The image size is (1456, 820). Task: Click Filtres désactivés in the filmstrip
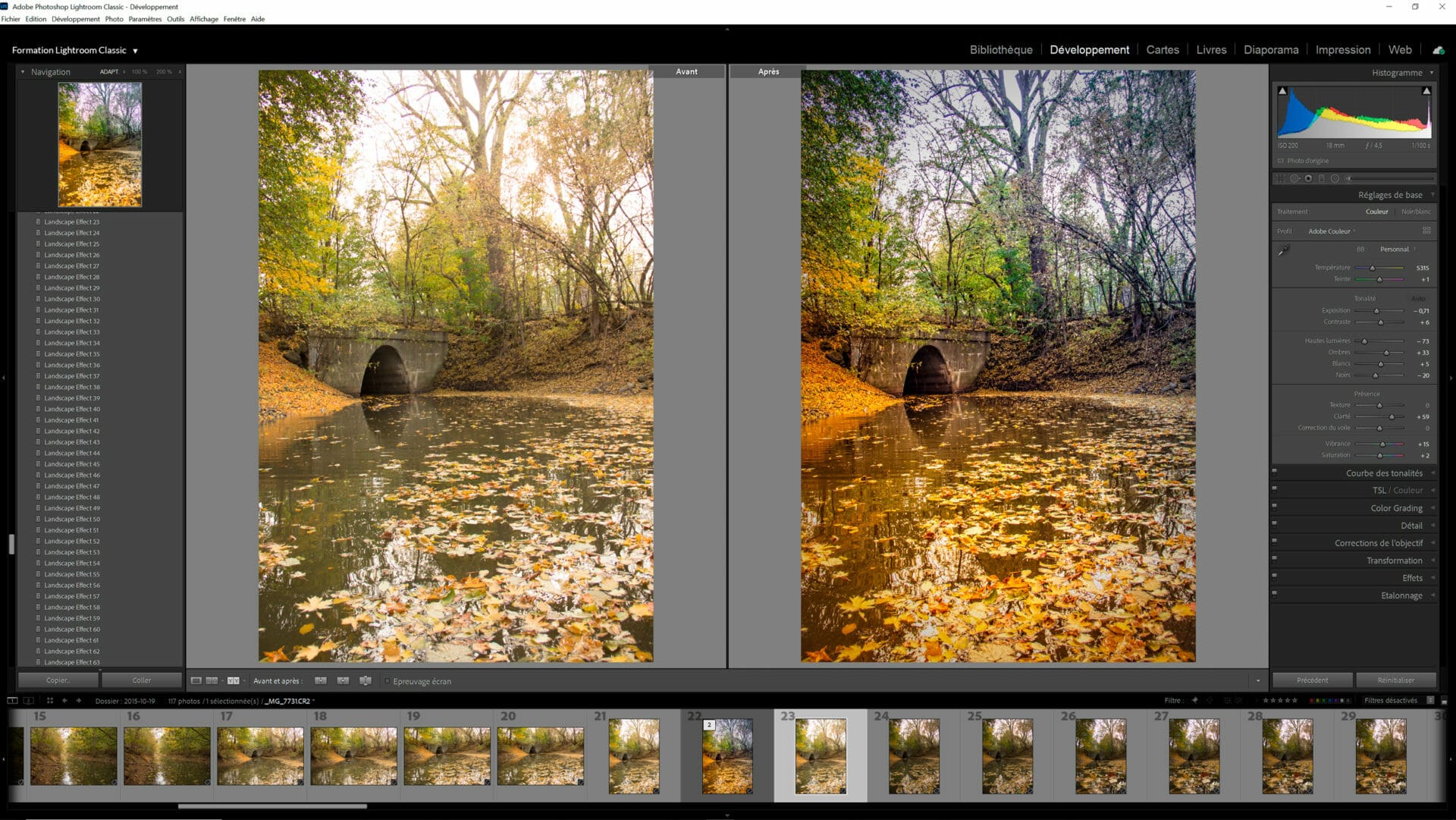coord(1390,700)
